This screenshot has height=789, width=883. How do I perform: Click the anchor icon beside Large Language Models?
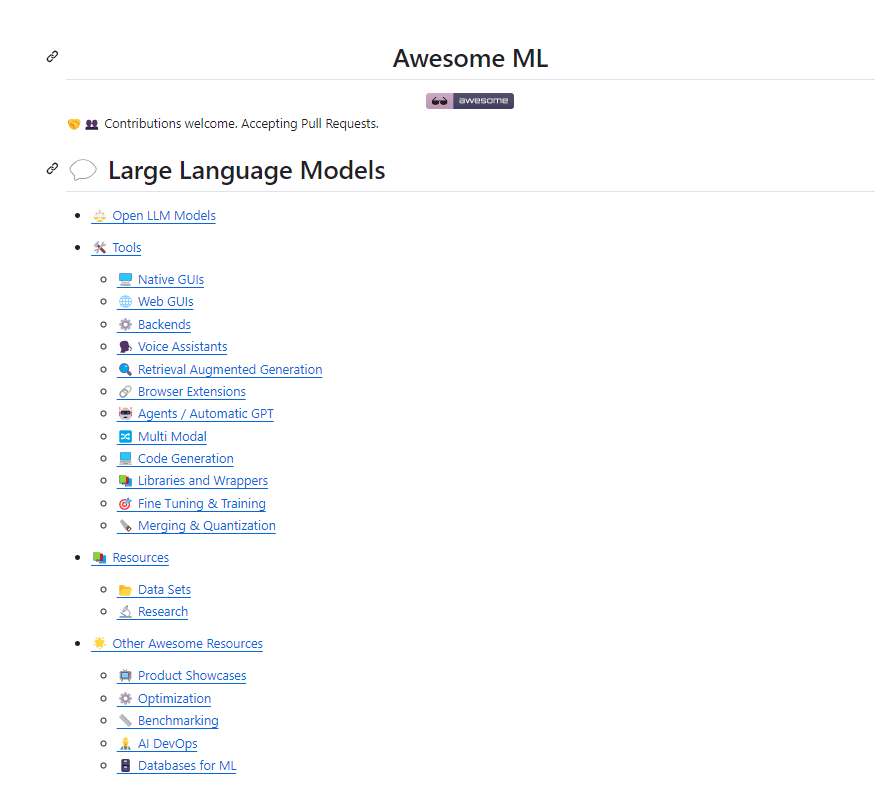[x=51, y=168]
